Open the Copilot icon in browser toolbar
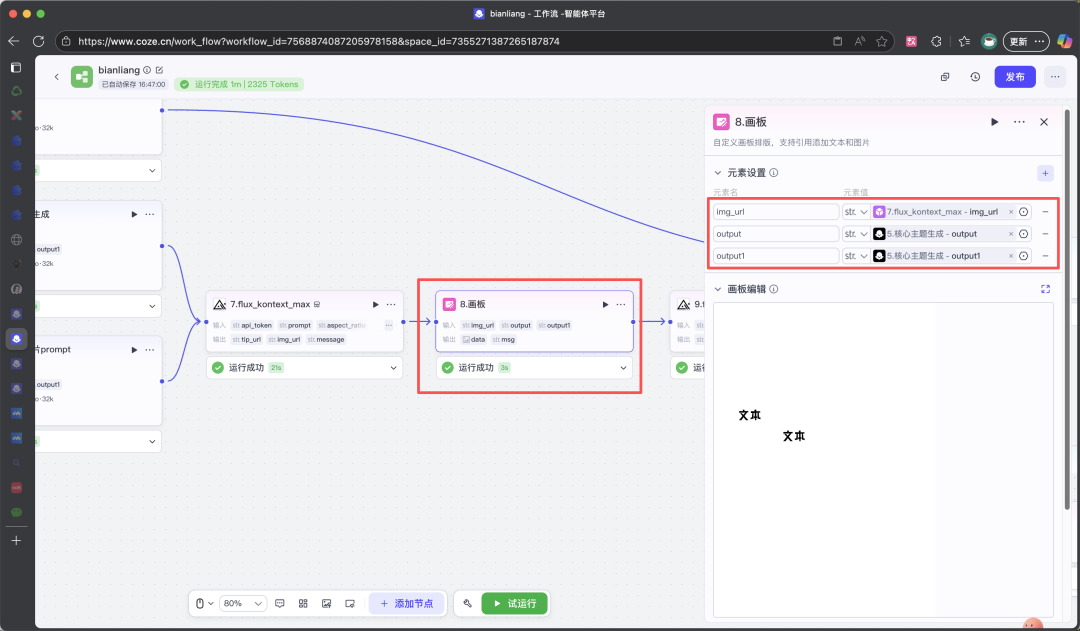The width and height of the screenshot is (1080, 631). coord(1064,41)
